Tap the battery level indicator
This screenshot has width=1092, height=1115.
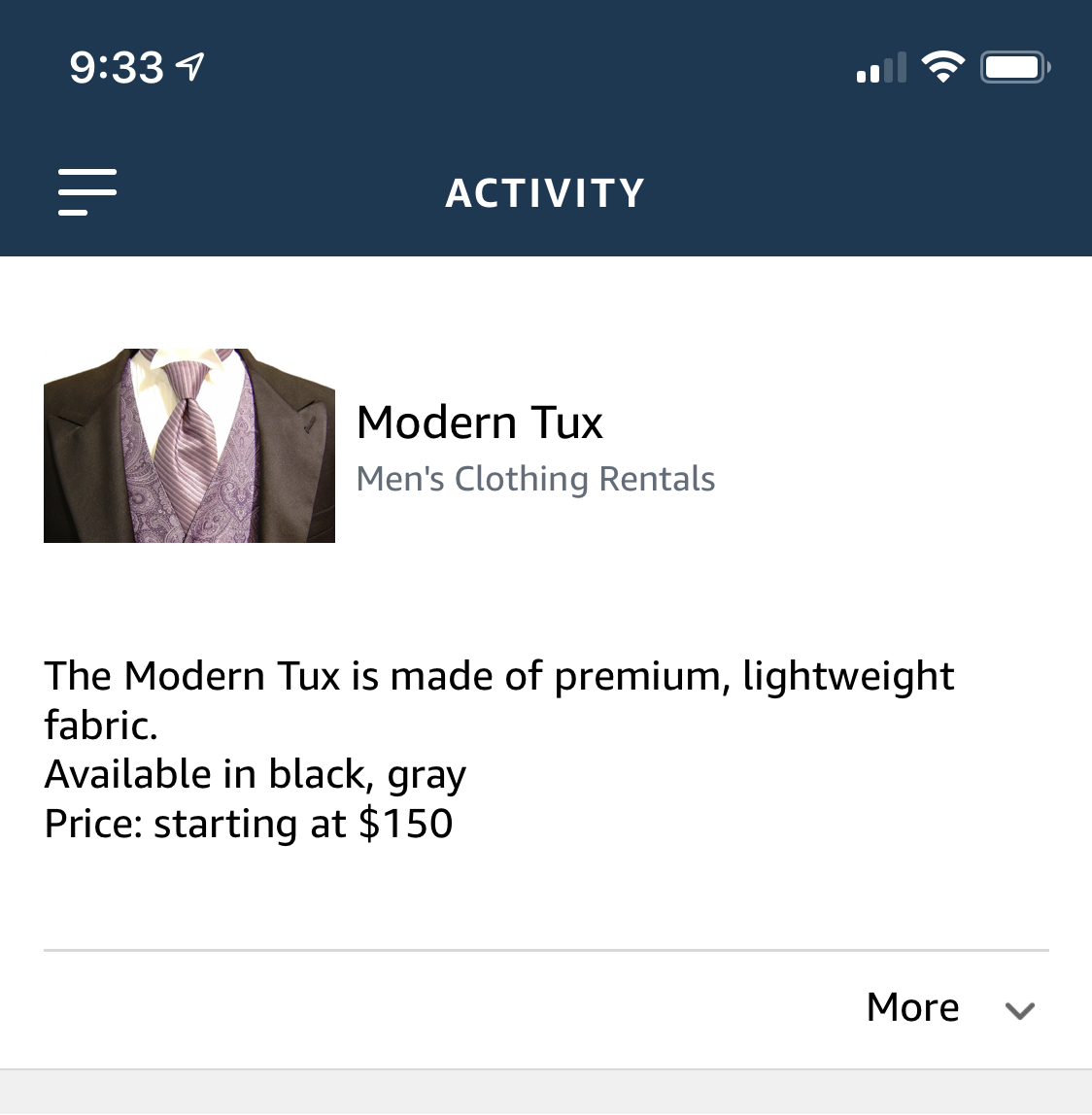pyautogui.click(x=1014, y=67)
